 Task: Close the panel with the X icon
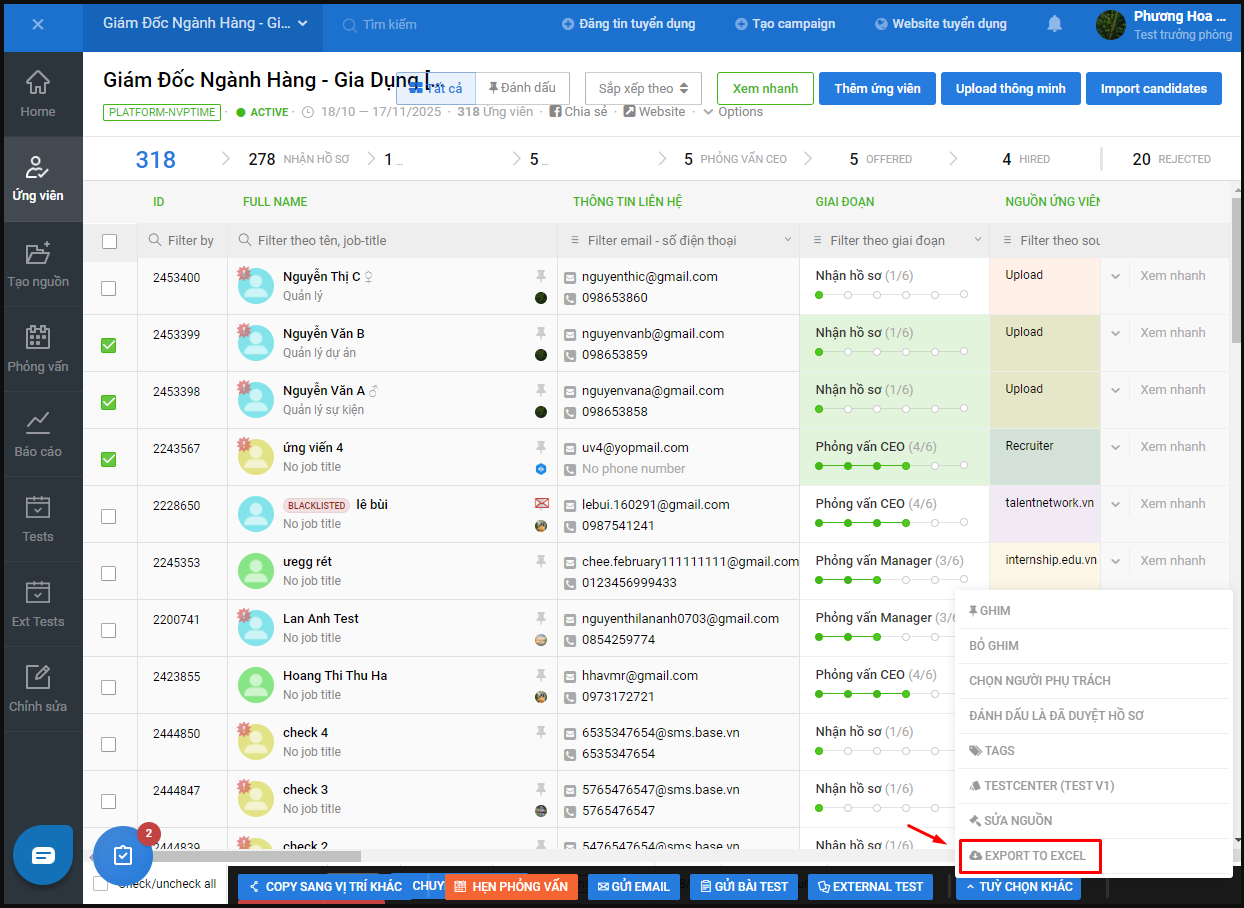(x=38, y=24)
